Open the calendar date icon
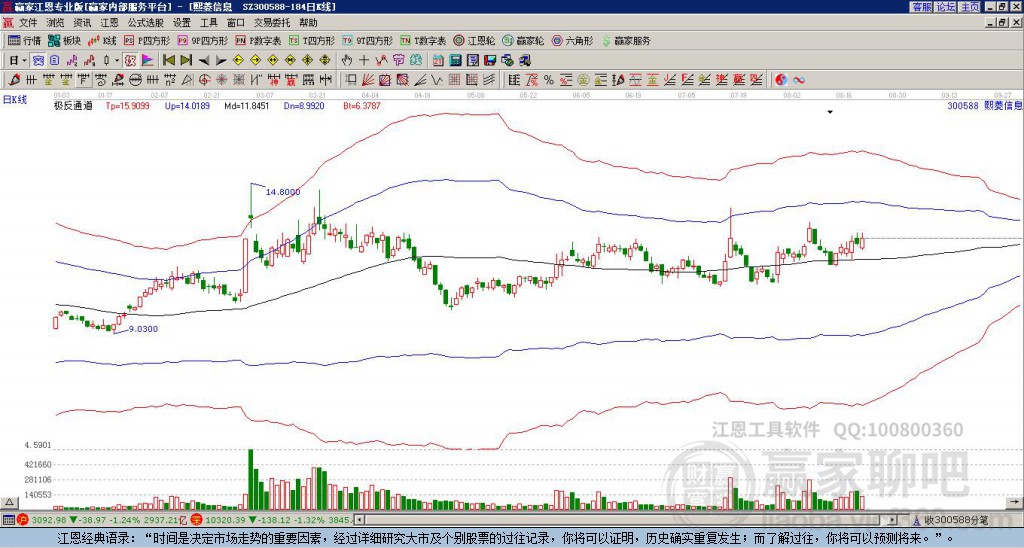Viewport: 1024px width, 548px height. coord(438,60)
